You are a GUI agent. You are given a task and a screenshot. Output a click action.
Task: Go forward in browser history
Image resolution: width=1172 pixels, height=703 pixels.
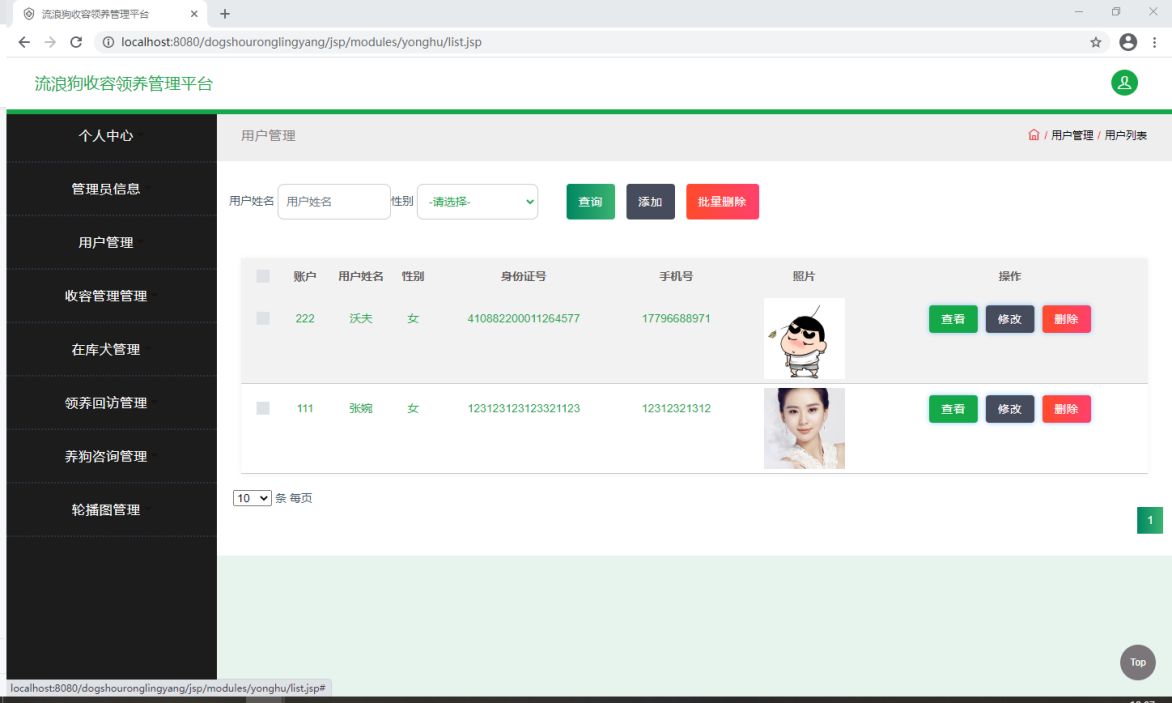(50, 42)
